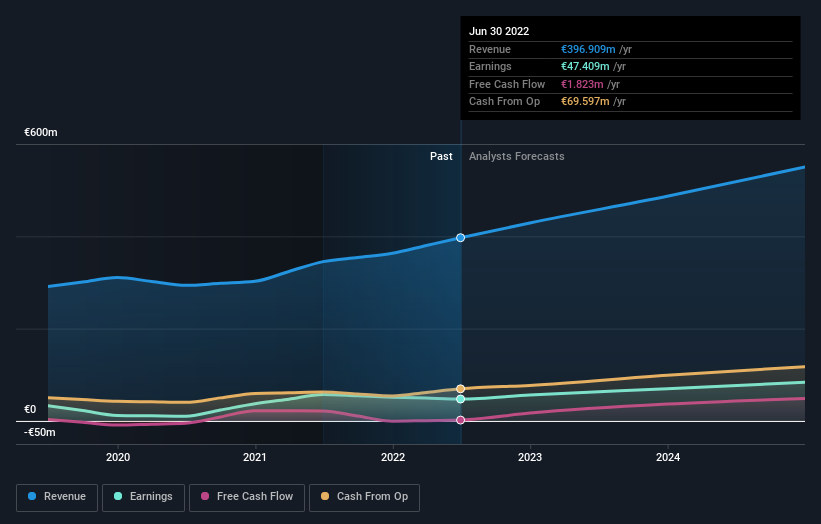Click the 2021 x-axis label

pyautogui.click(x=254, y=457)
